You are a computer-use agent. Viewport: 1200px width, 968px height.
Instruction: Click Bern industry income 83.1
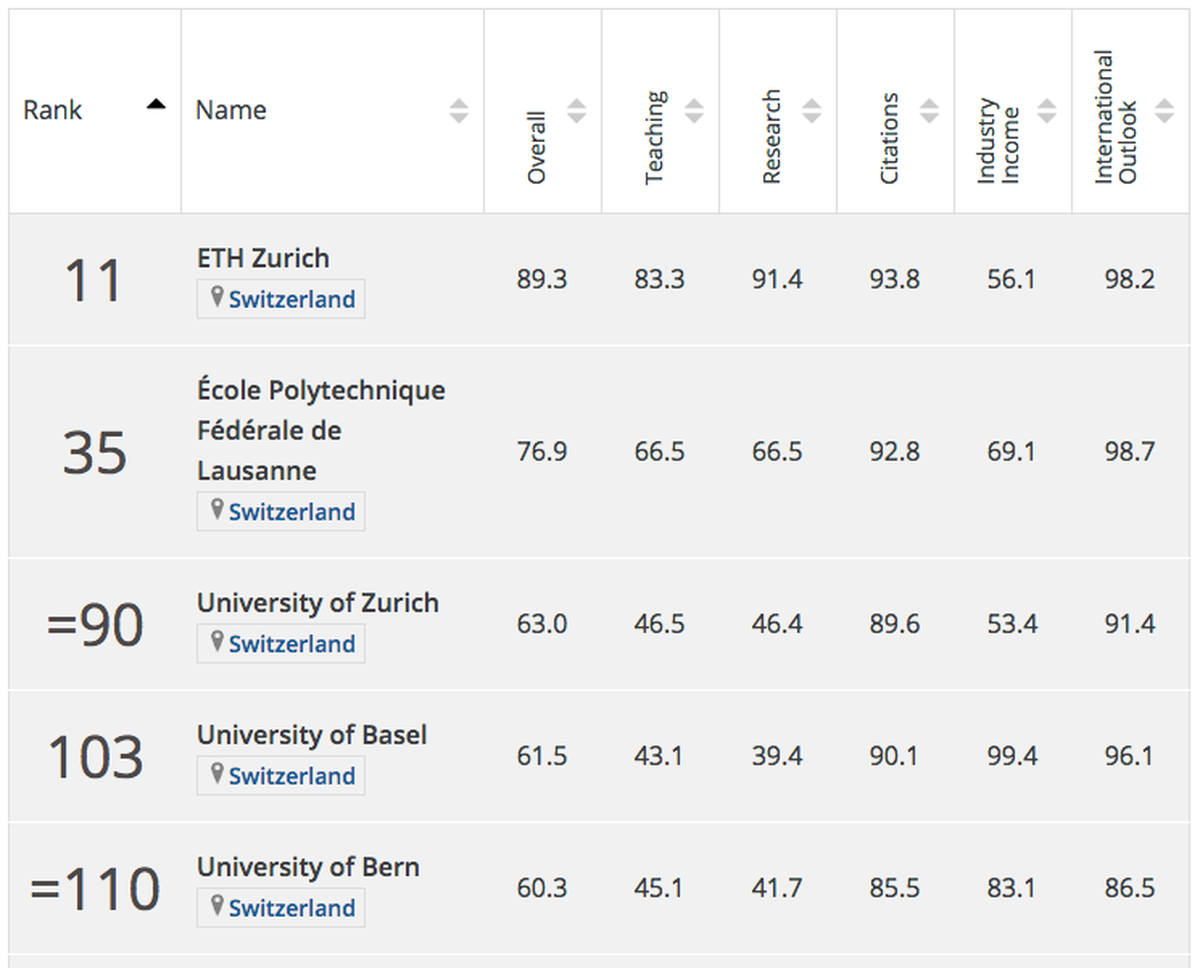(1012, 889)
